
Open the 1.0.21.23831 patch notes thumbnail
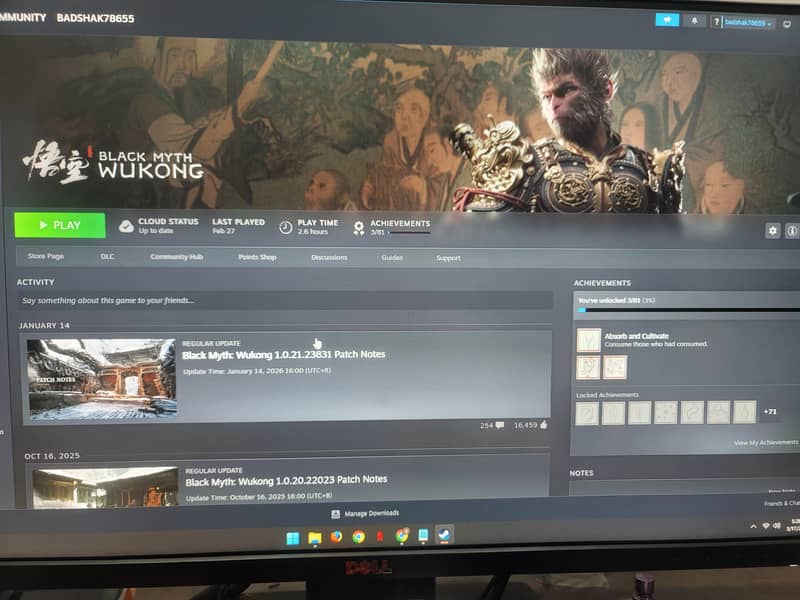(x=102, y=379)
